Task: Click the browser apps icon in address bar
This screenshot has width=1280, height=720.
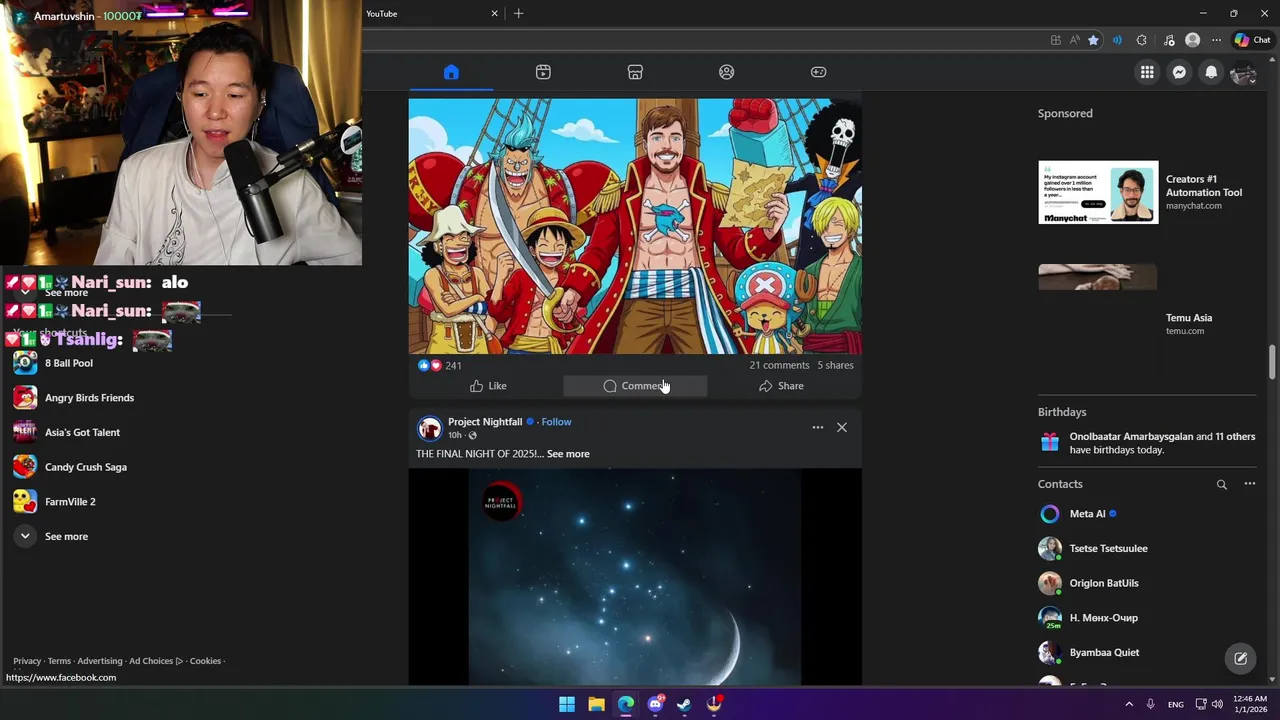Action: pyautogui.click(x=1056, y=40)
